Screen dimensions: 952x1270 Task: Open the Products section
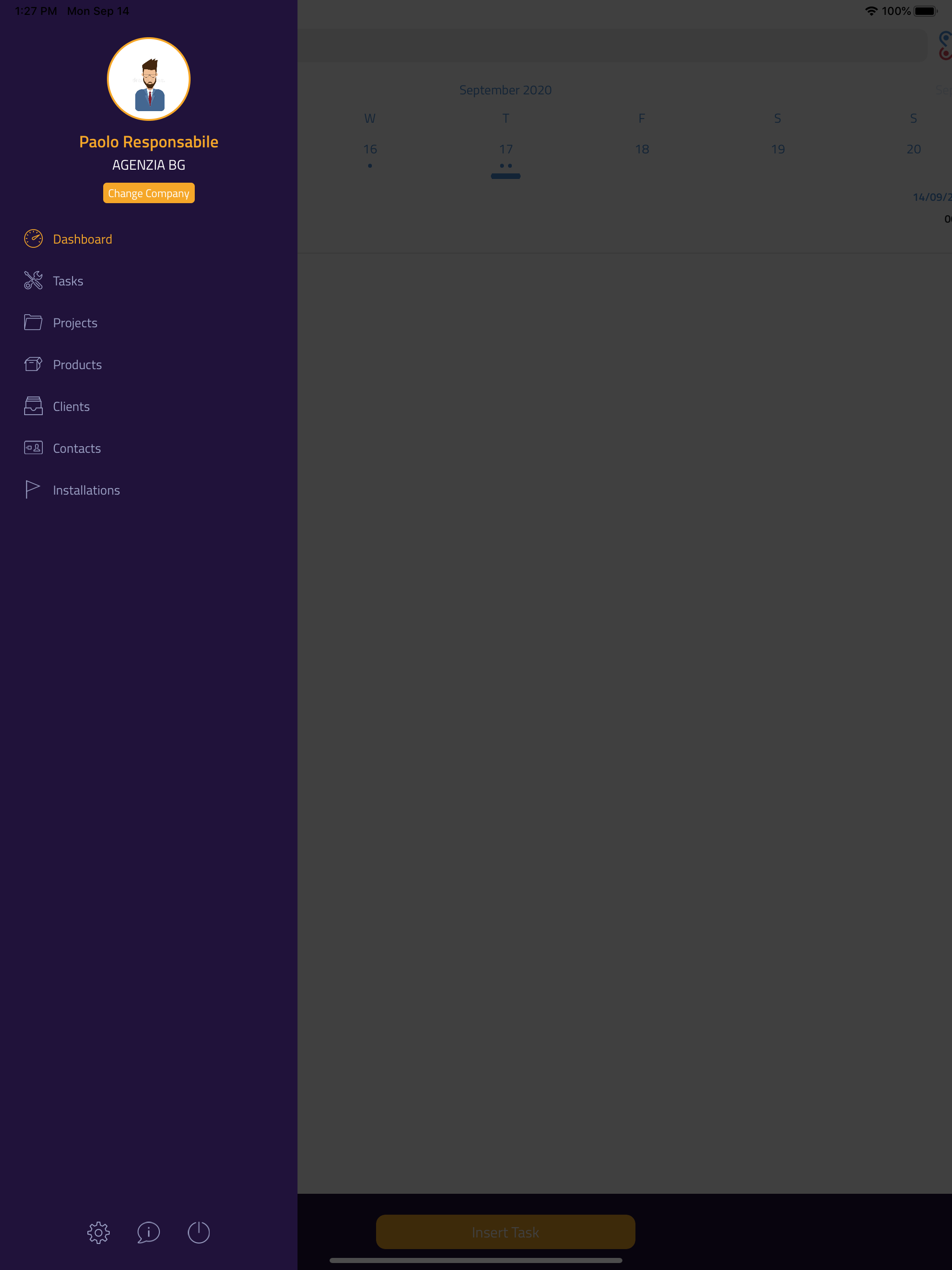tap(77, 364)
